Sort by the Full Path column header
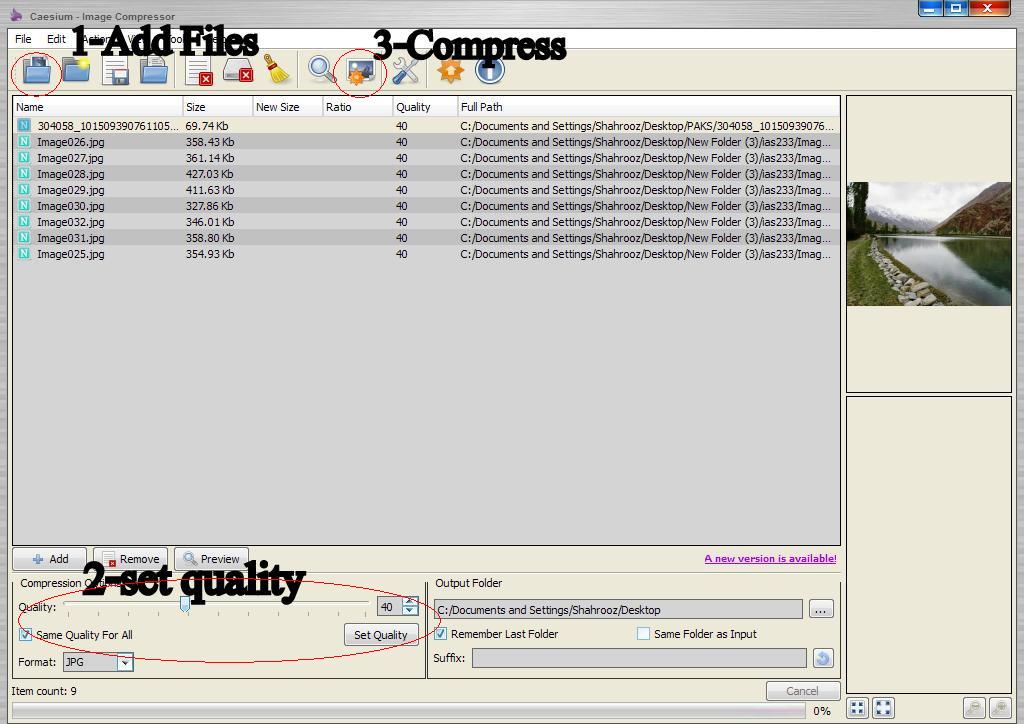The width and height of the screenshot is (1024, 724). pyautogui.click(x=648, y=107)
